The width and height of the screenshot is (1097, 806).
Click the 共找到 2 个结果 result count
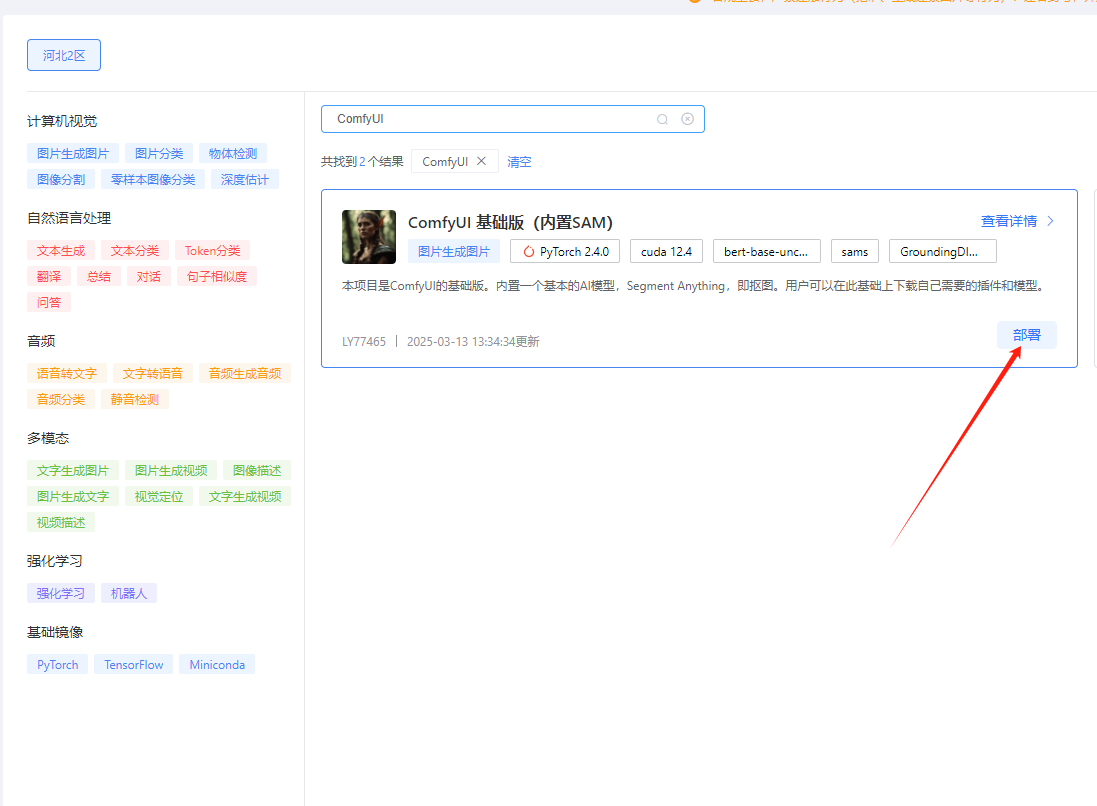[x=362, y=162]
